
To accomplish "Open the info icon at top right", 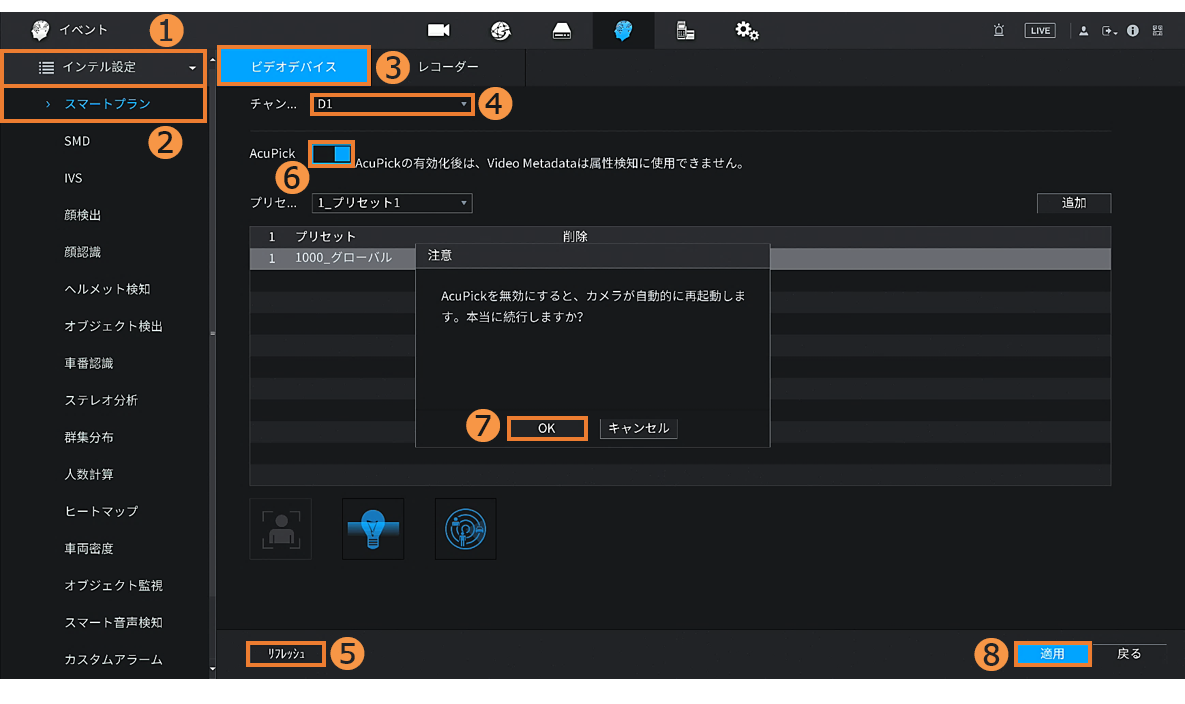I will (1133, 31).
